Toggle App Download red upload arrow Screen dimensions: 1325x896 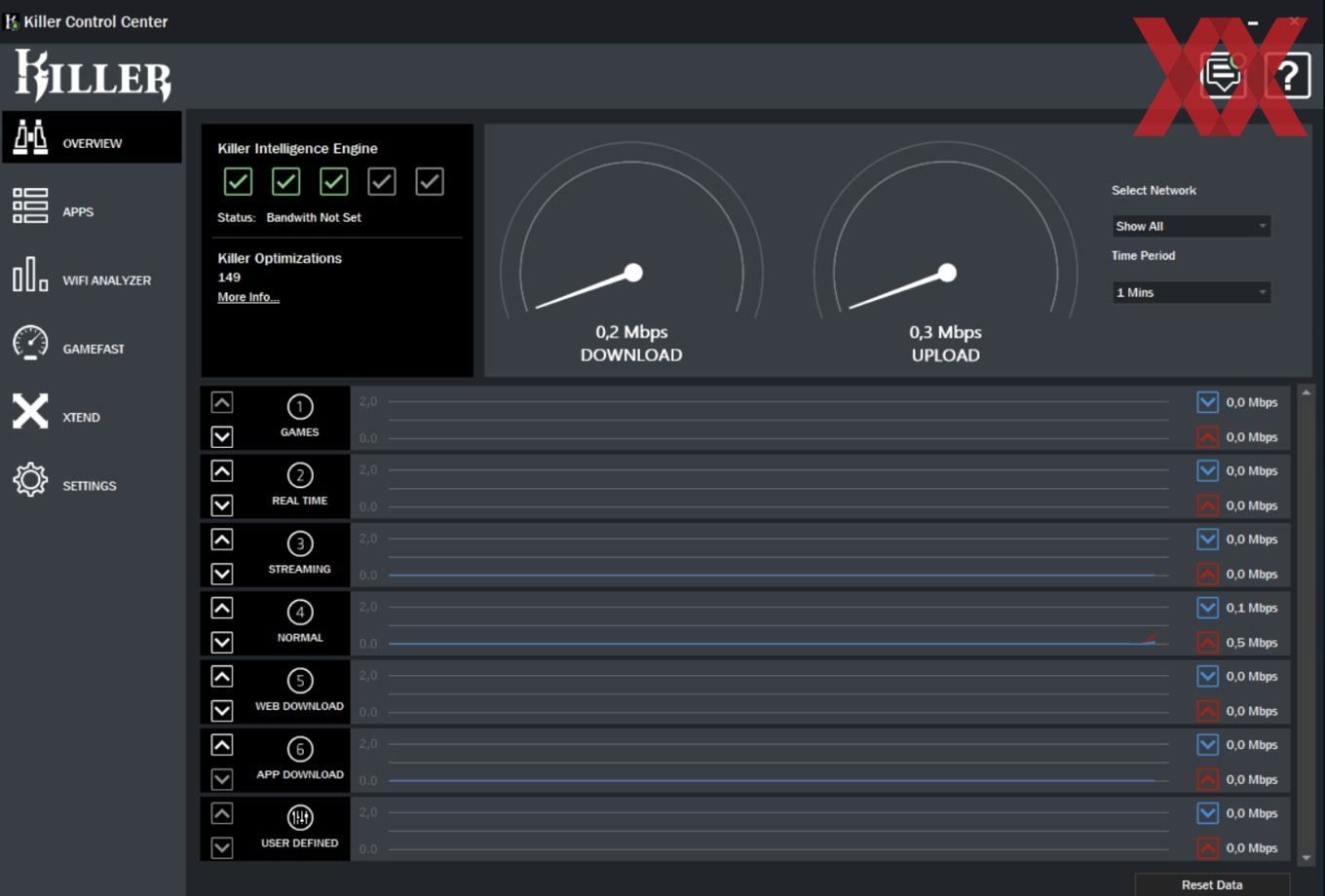1207,780
